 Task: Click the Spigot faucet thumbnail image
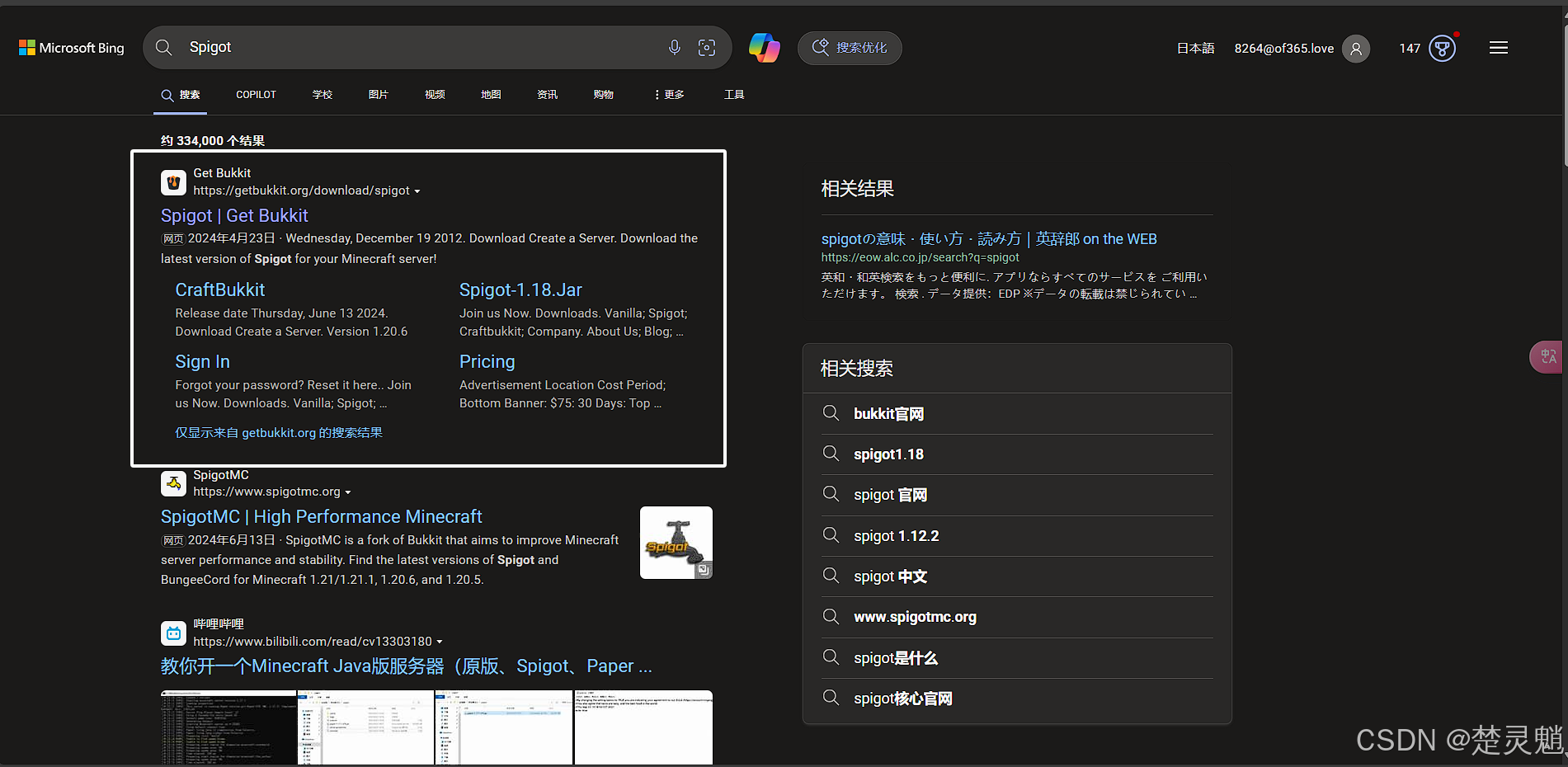[676, 543]
